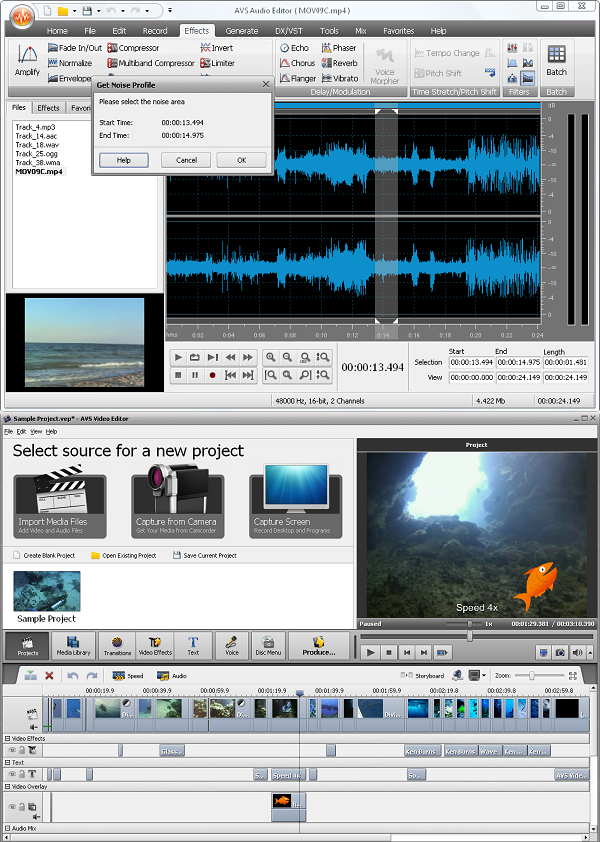Click the red record button in Audio Editor

click(212, 375)
